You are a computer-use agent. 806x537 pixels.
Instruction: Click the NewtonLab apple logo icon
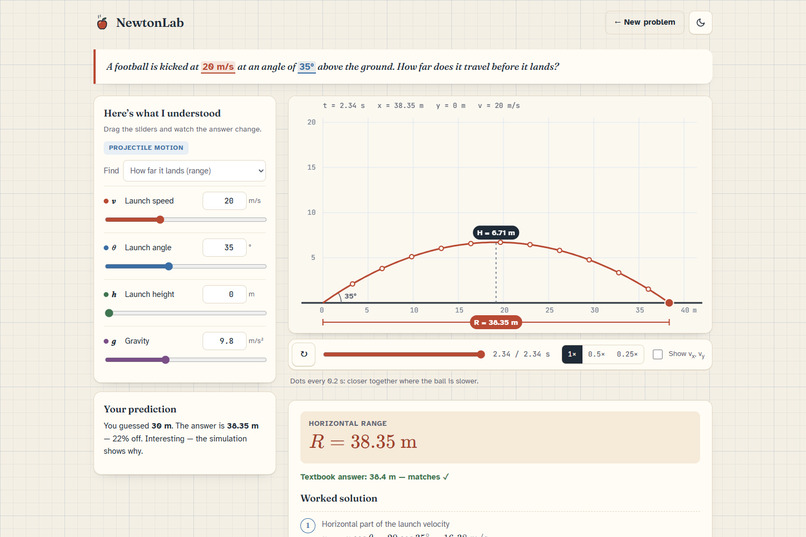click(102, 23)
